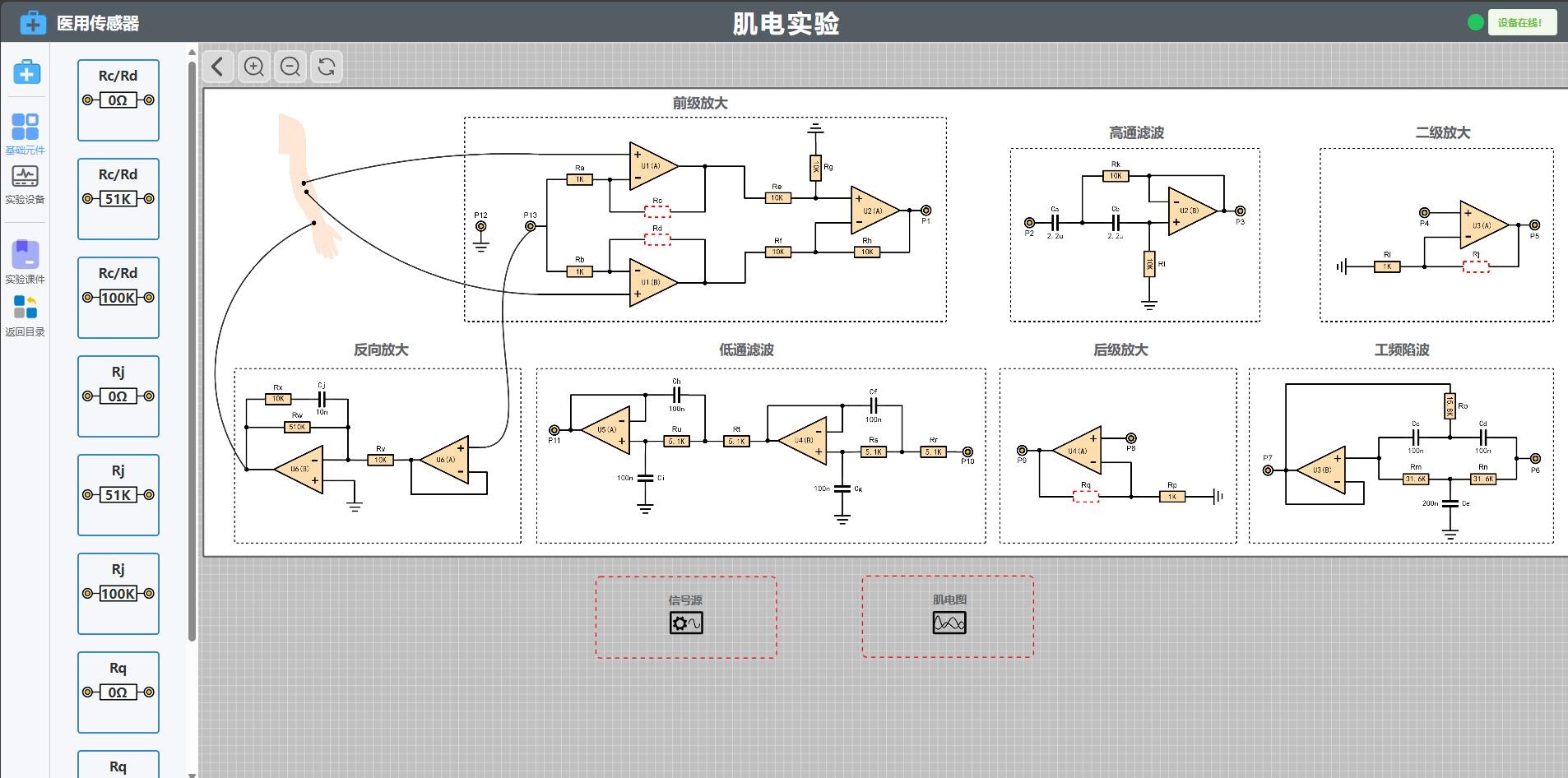Click terminal P5 in 二级放大
The height and width of the screenshot is (778, 1568).
(x=1534, y=225)
